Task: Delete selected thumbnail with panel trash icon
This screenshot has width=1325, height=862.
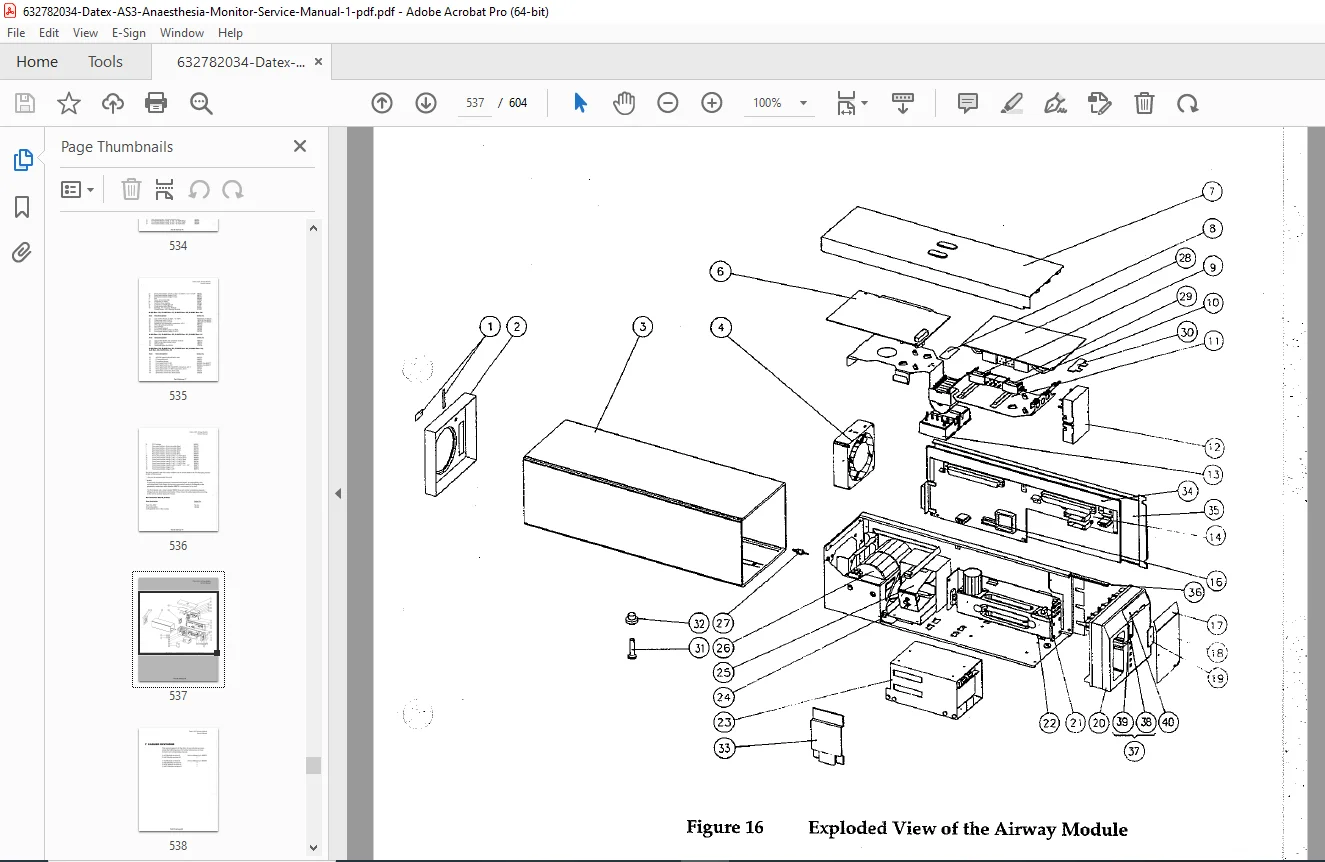Action: (x=131, y=189)
